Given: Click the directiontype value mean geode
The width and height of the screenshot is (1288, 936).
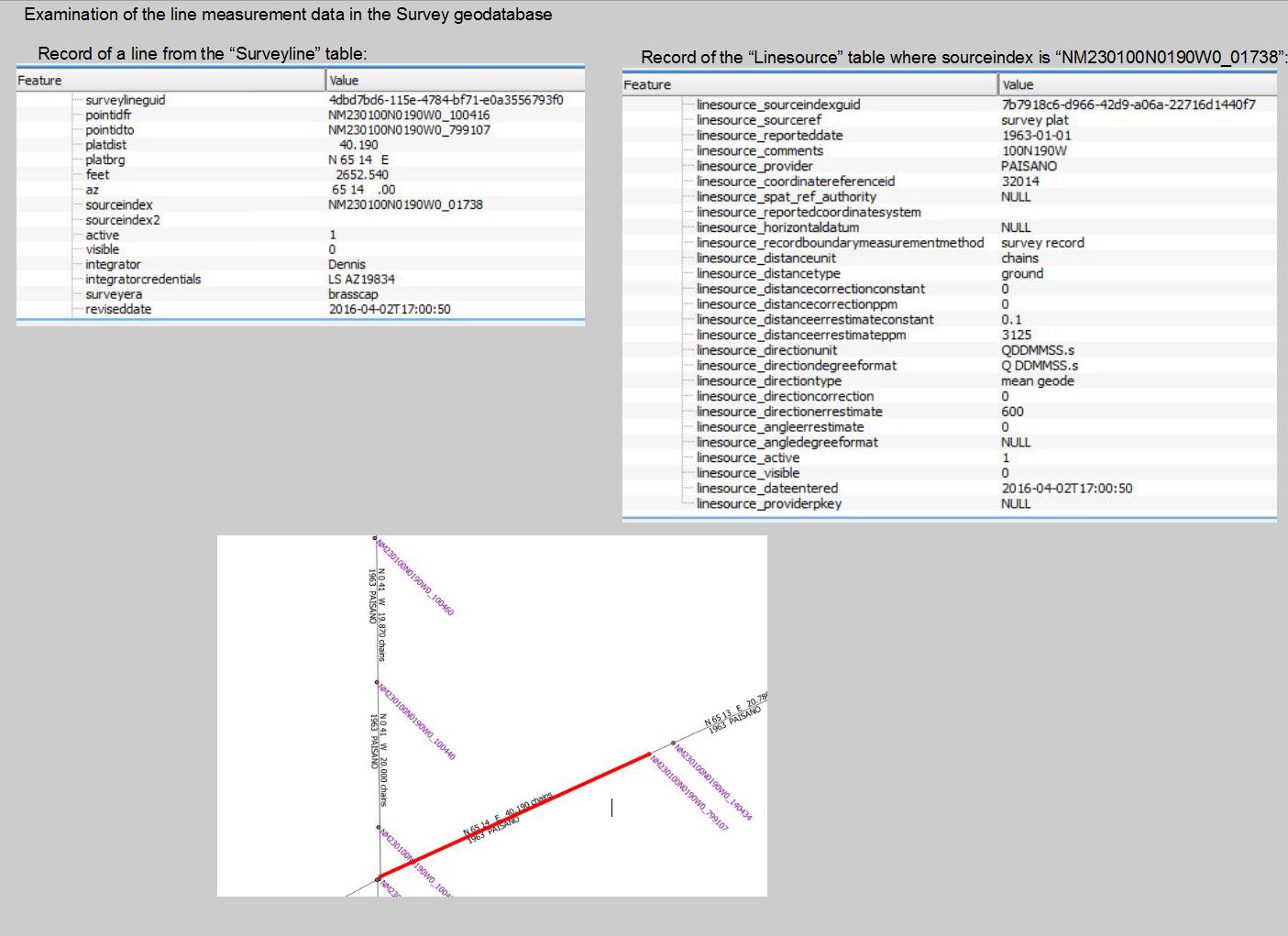Looking at the screenshot, I should tap(1038, 380).
